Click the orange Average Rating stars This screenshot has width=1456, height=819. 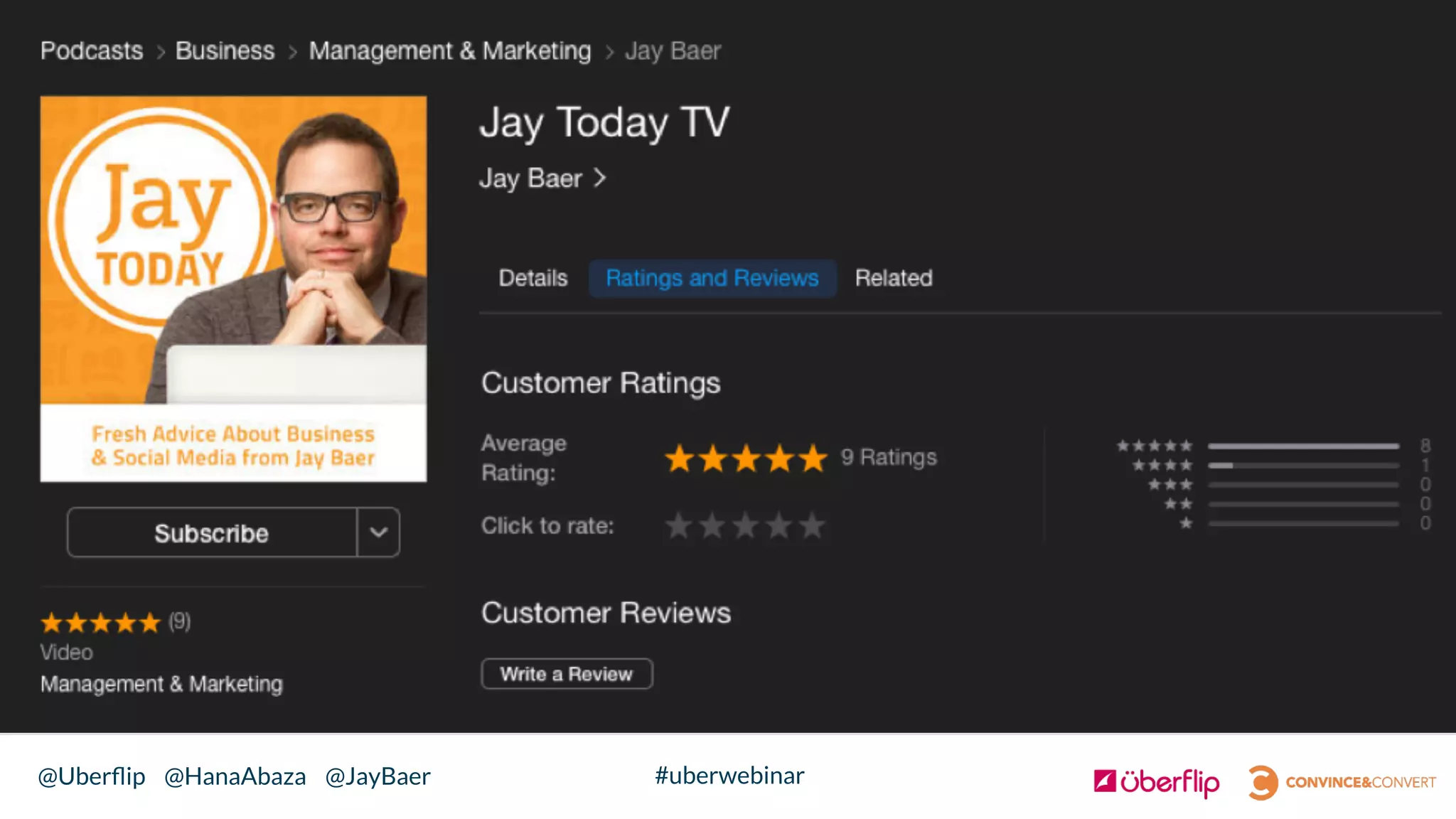(746, 459)
